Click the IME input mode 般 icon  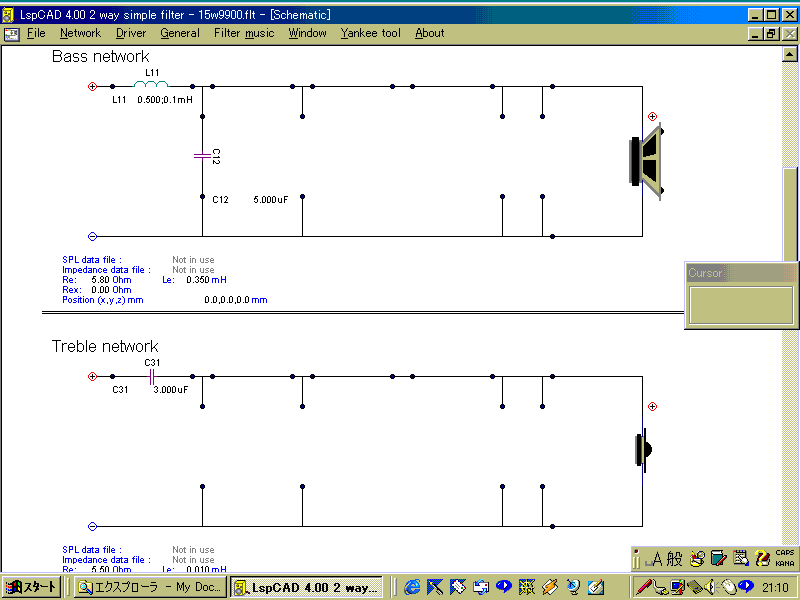pos(675,558)
